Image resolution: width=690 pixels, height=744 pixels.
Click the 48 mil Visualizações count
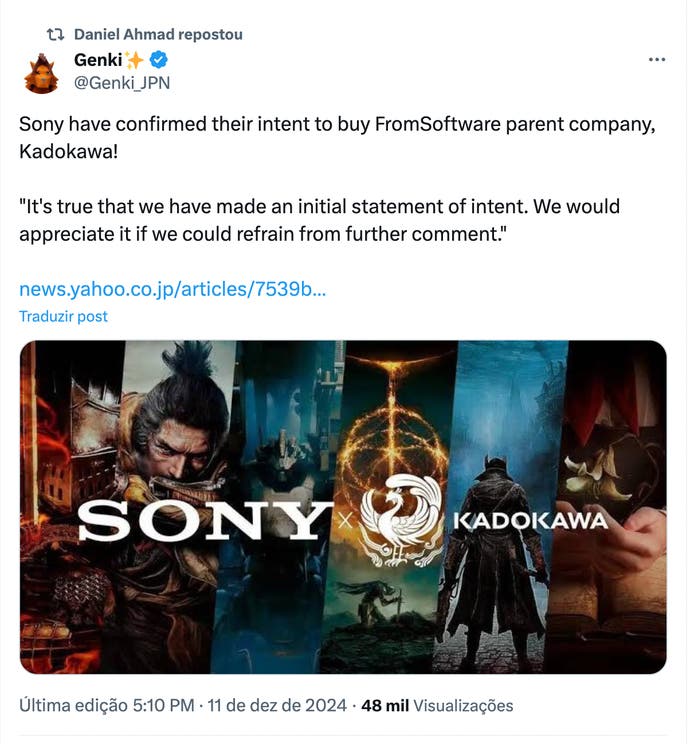[x=437, y=706]
